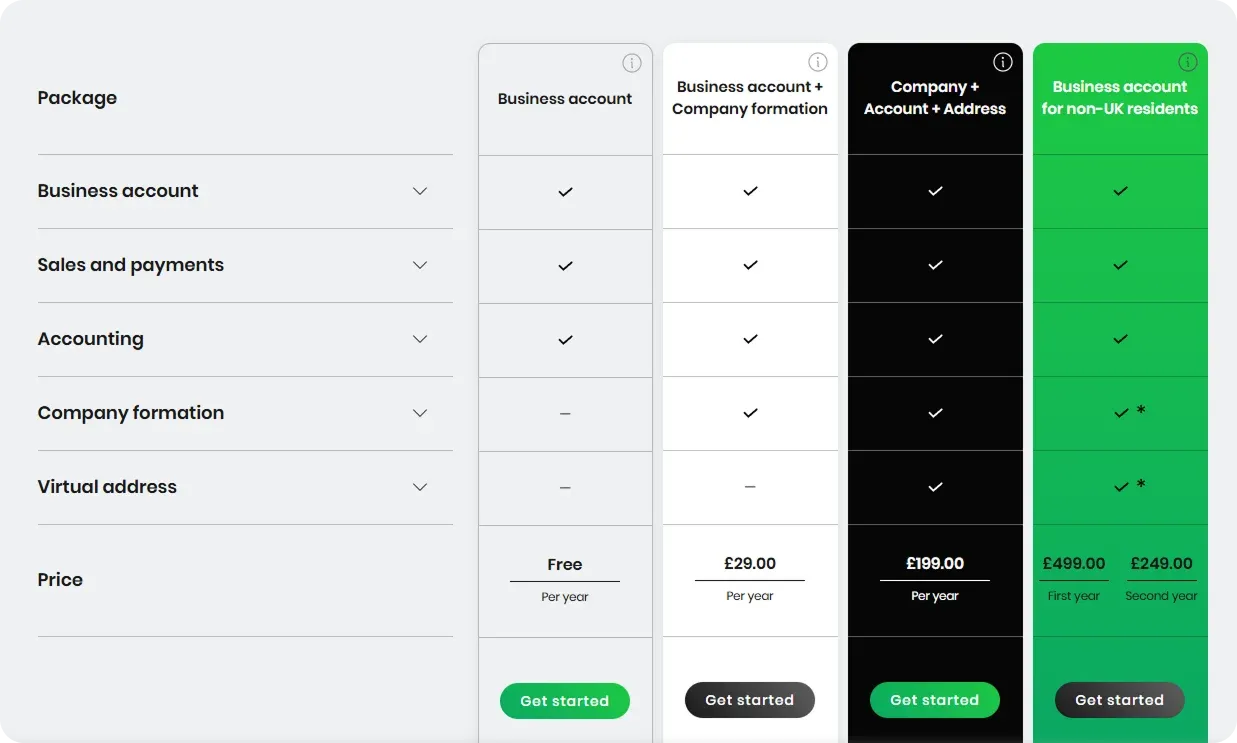Click Virtual address dash in Business account column

pos(565,488)
